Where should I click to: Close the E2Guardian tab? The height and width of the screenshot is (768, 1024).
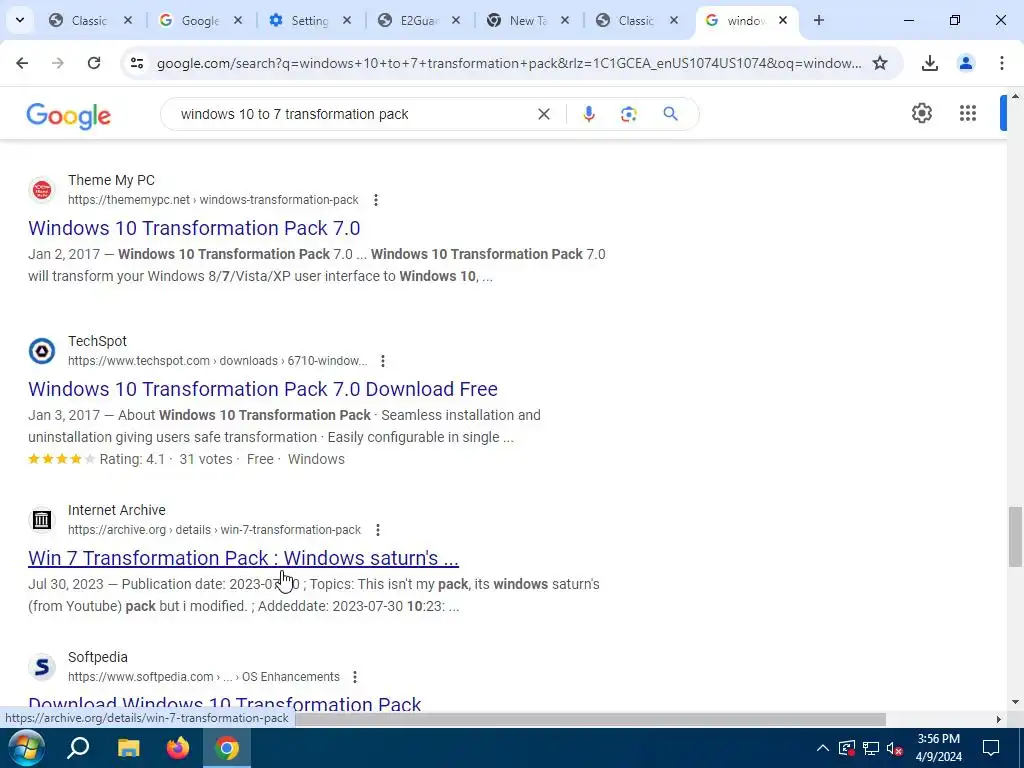[456, 20]
